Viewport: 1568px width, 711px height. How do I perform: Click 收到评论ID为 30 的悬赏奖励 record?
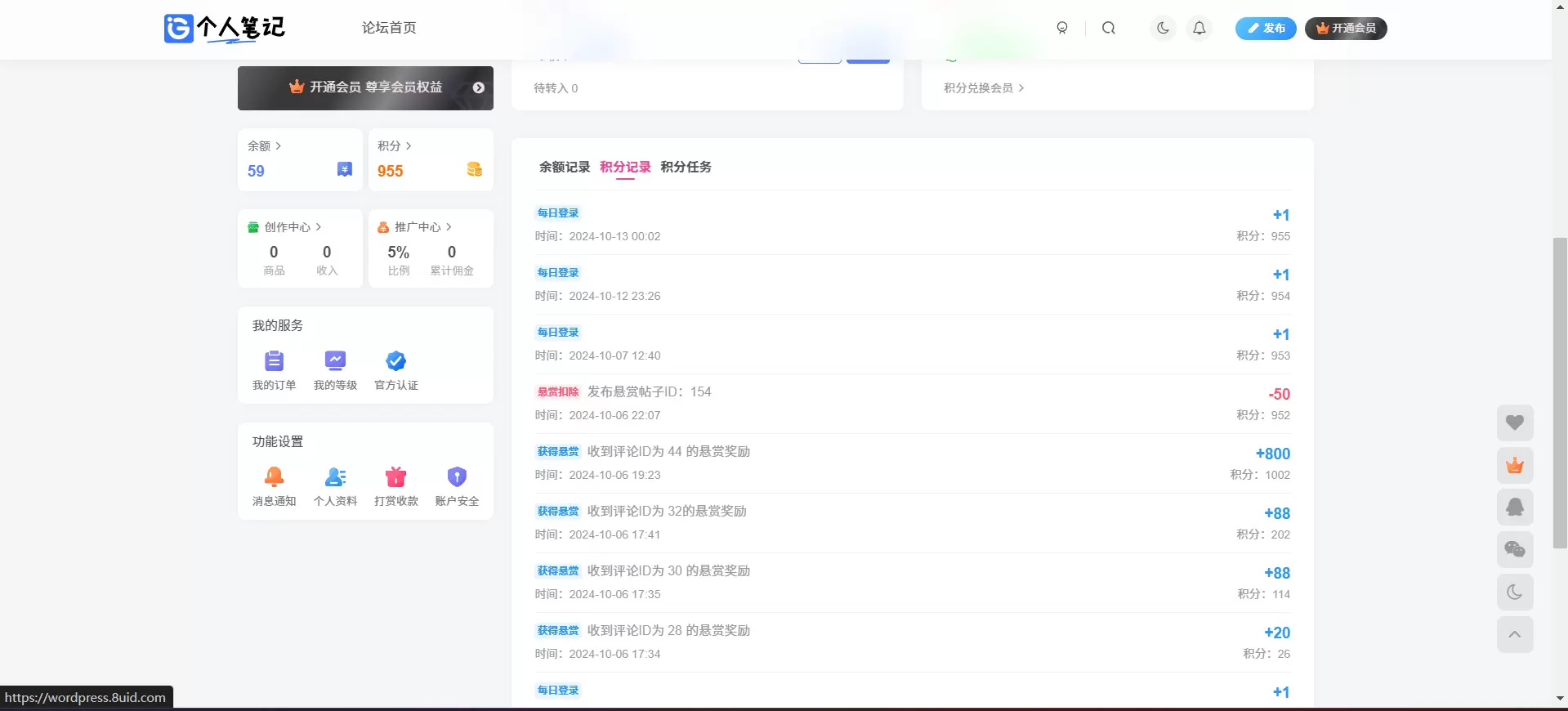pos(668,571)
